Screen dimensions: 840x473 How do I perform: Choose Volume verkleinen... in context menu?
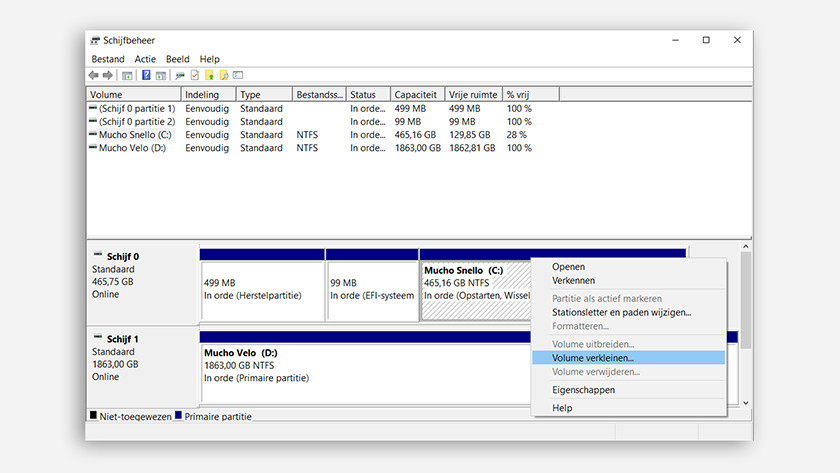coord(628,358)
